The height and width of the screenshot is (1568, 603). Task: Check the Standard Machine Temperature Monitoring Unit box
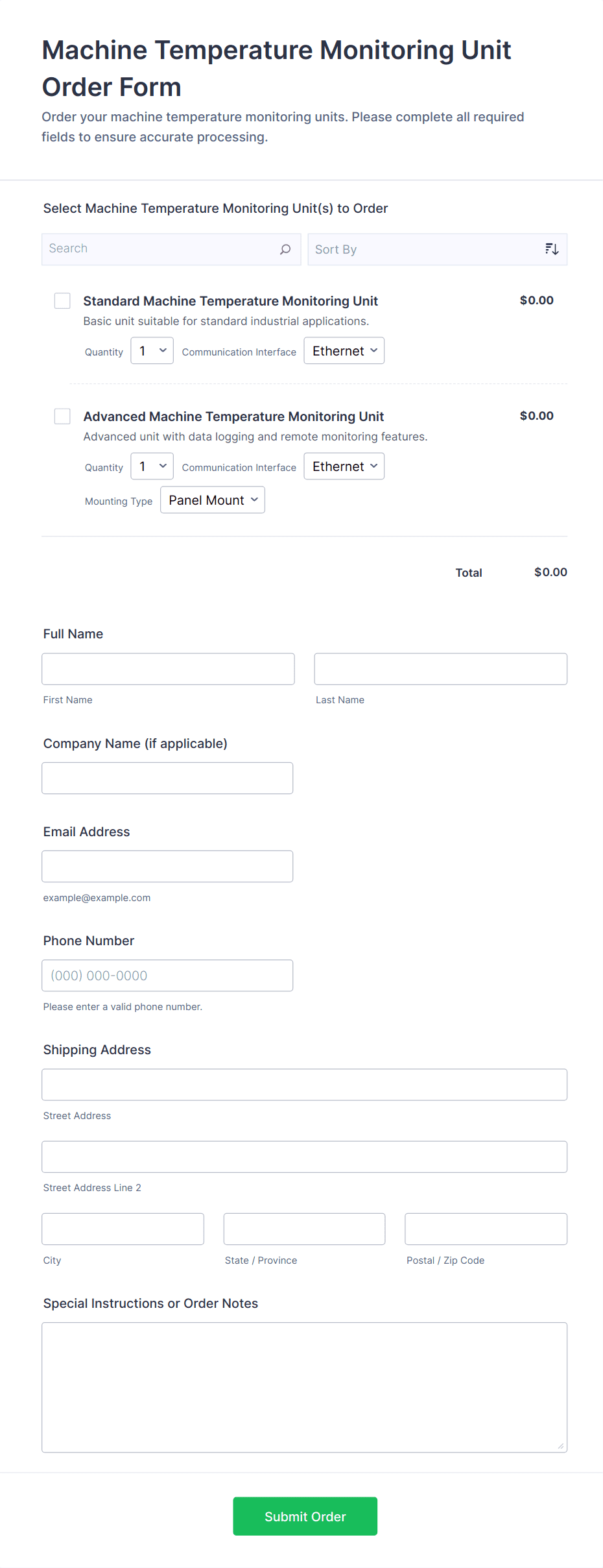tap(62, 301)
